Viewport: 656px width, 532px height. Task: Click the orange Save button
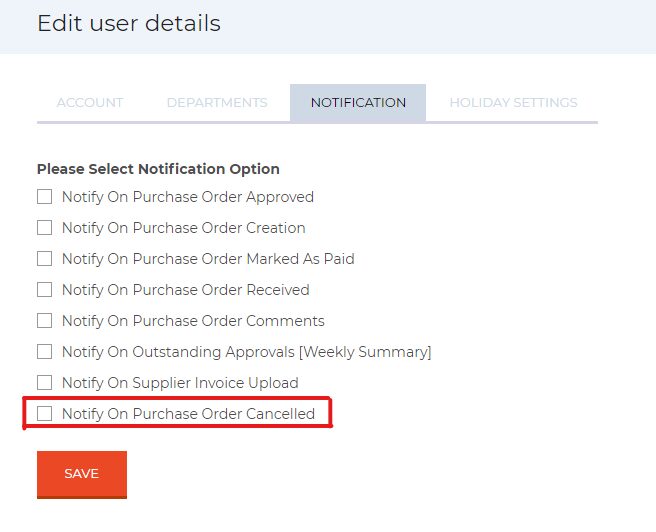point(82,474)
